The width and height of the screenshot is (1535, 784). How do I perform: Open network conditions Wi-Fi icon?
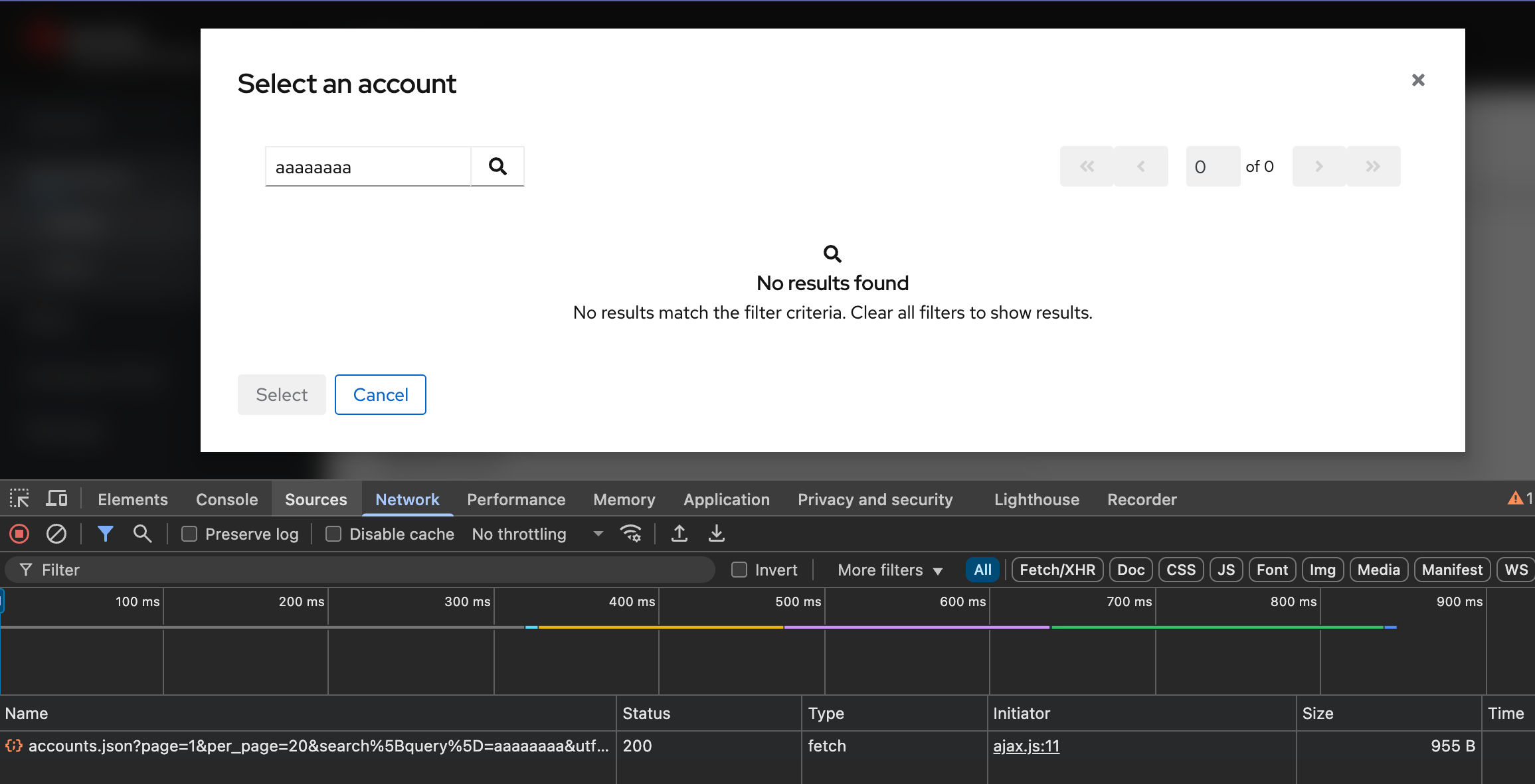click(x=630, y=534)
